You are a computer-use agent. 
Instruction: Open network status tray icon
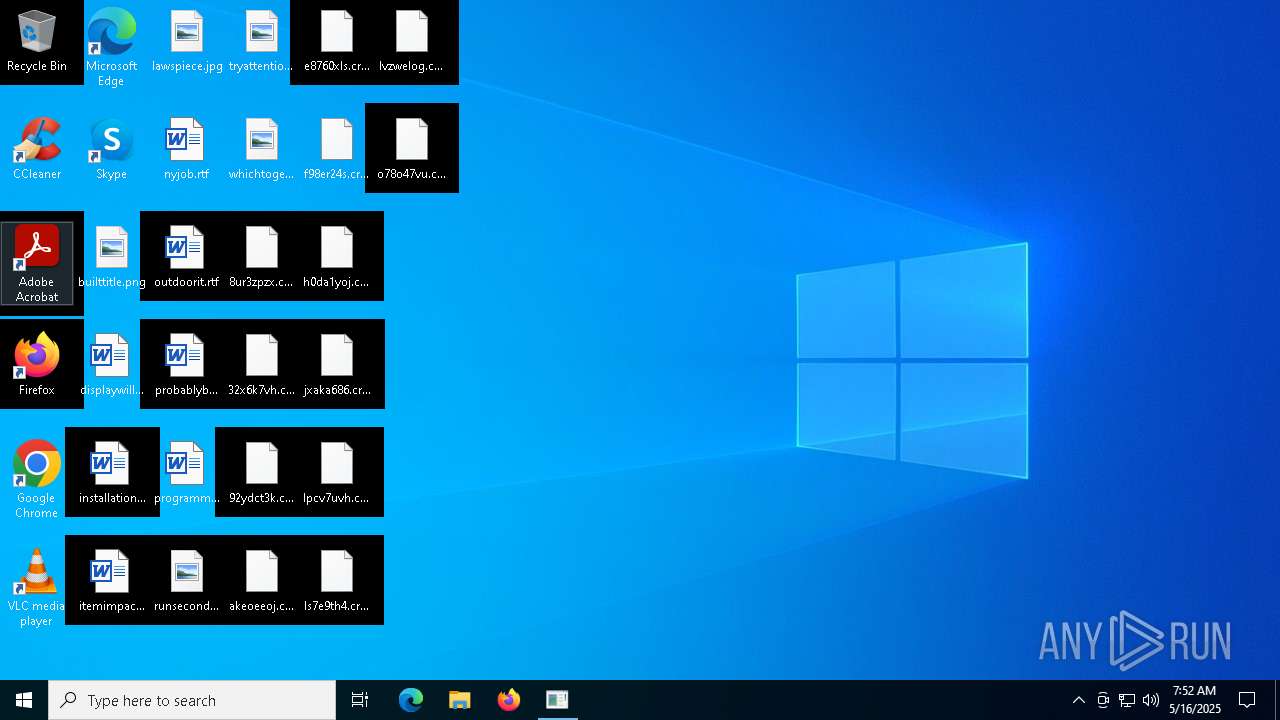click(x=1127, y=700)
